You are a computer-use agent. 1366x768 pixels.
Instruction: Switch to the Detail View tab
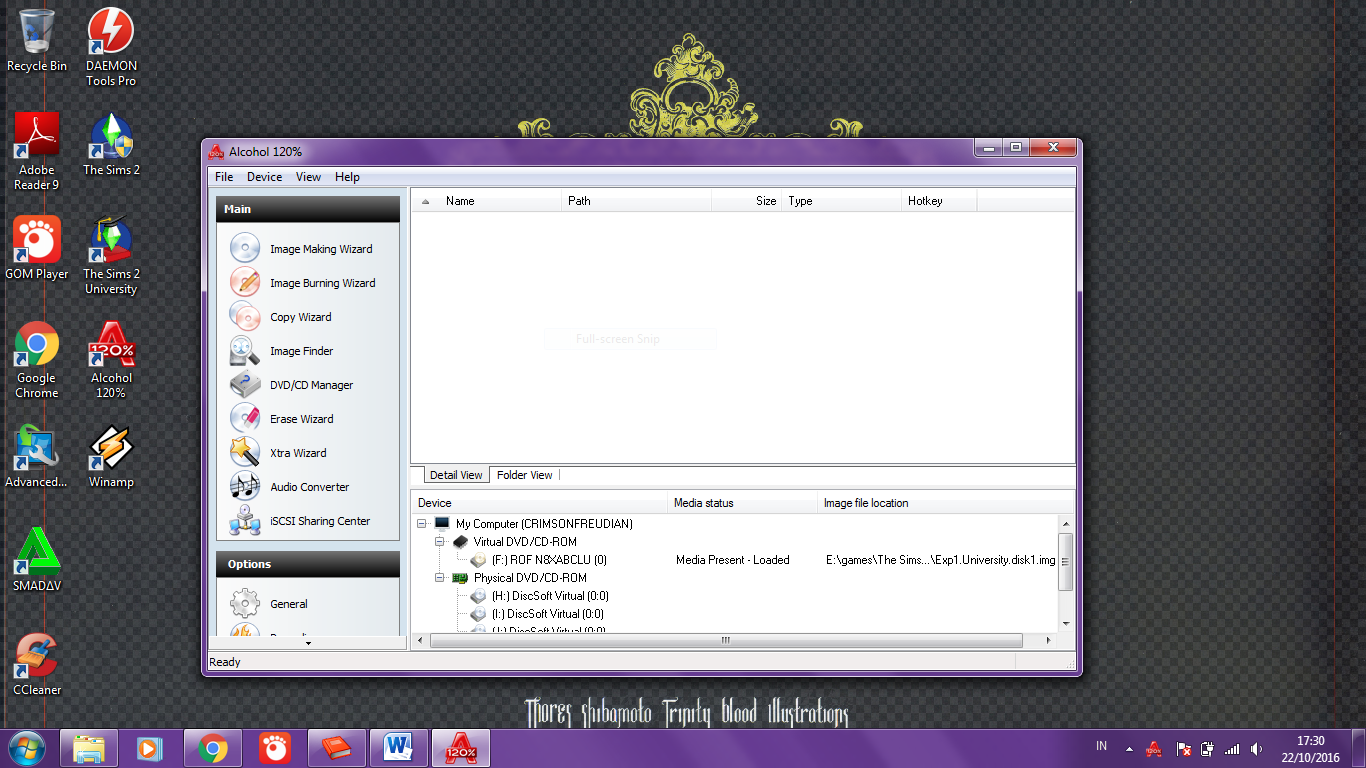point(456,475)
